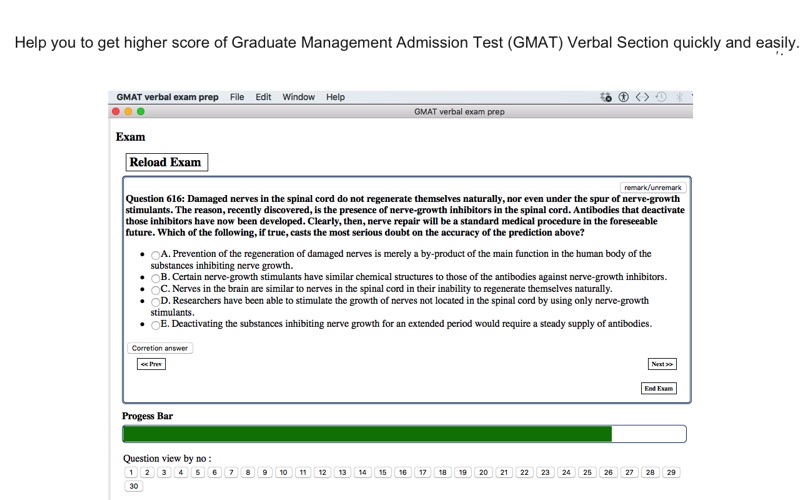Jump to question number 21
Screen dimensions: 800x500
coord(504,472)
